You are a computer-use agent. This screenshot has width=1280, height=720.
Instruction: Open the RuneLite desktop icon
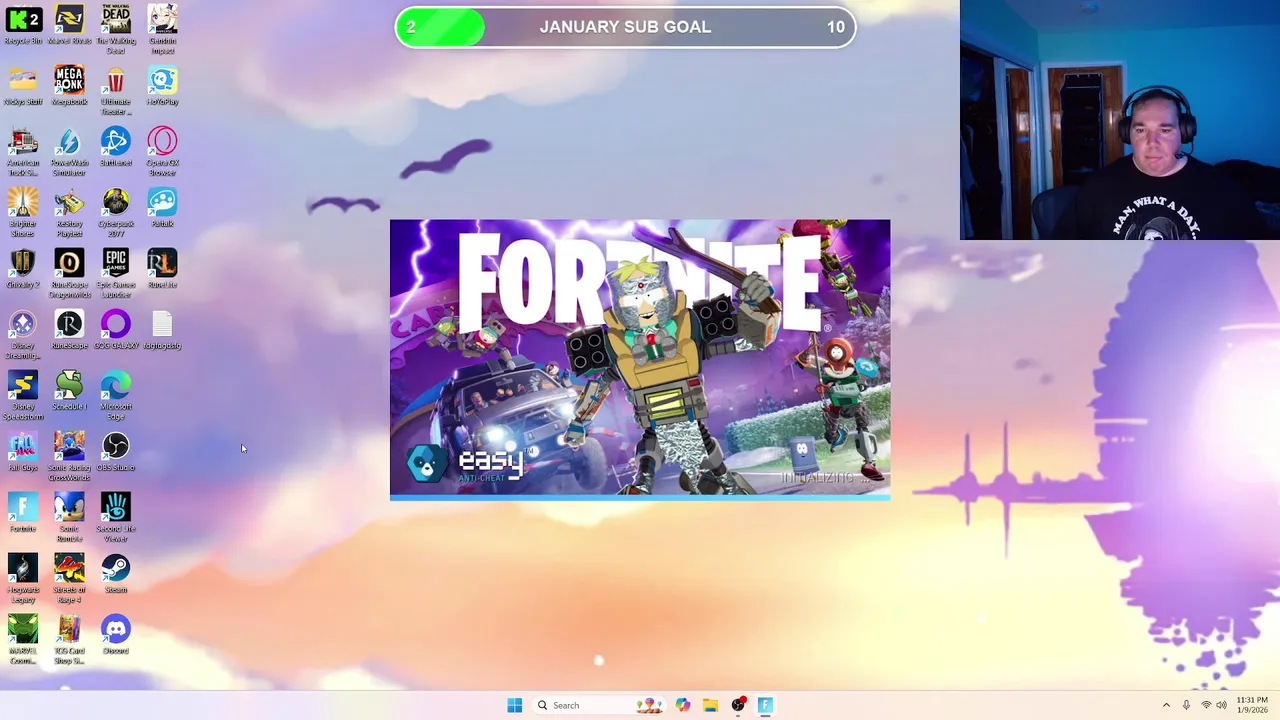click(x=162, y=270)
